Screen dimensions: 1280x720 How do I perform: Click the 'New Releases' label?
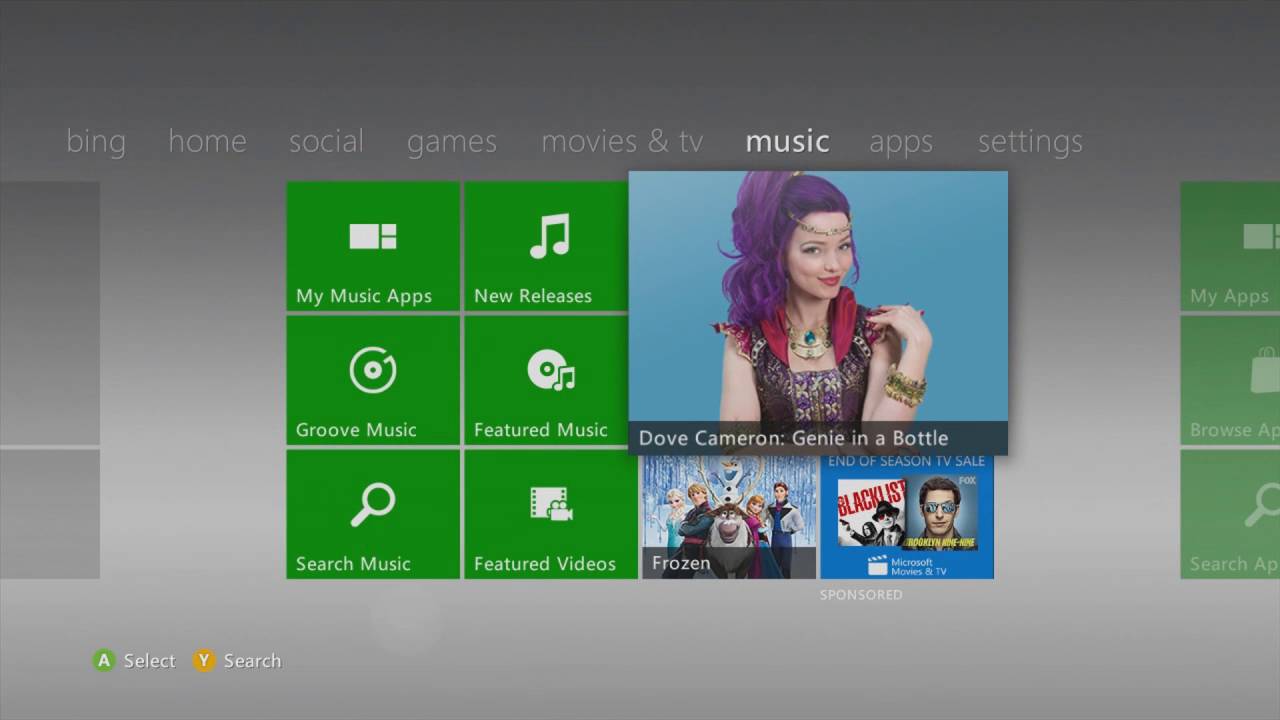(533, 296)
